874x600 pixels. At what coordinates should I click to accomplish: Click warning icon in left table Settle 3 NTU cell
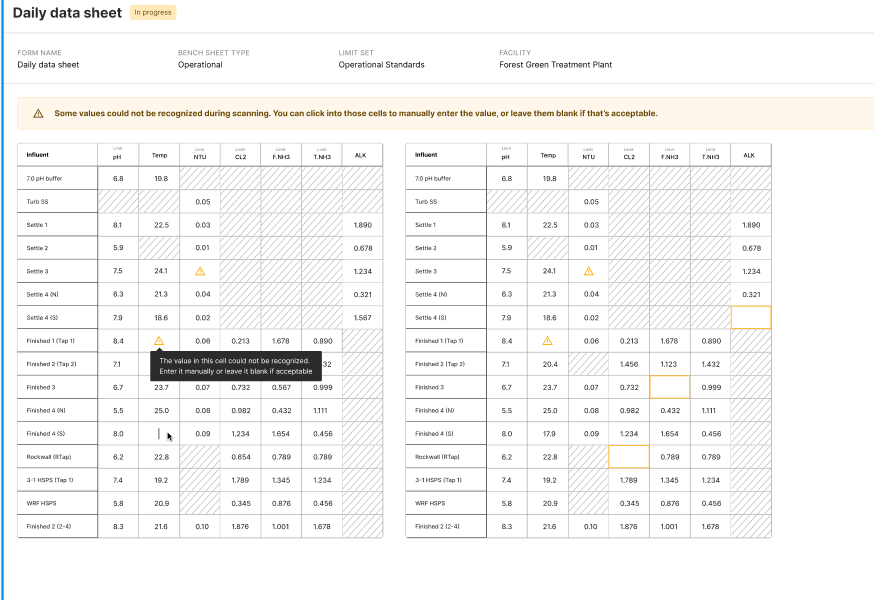click(x=199, y=271)
